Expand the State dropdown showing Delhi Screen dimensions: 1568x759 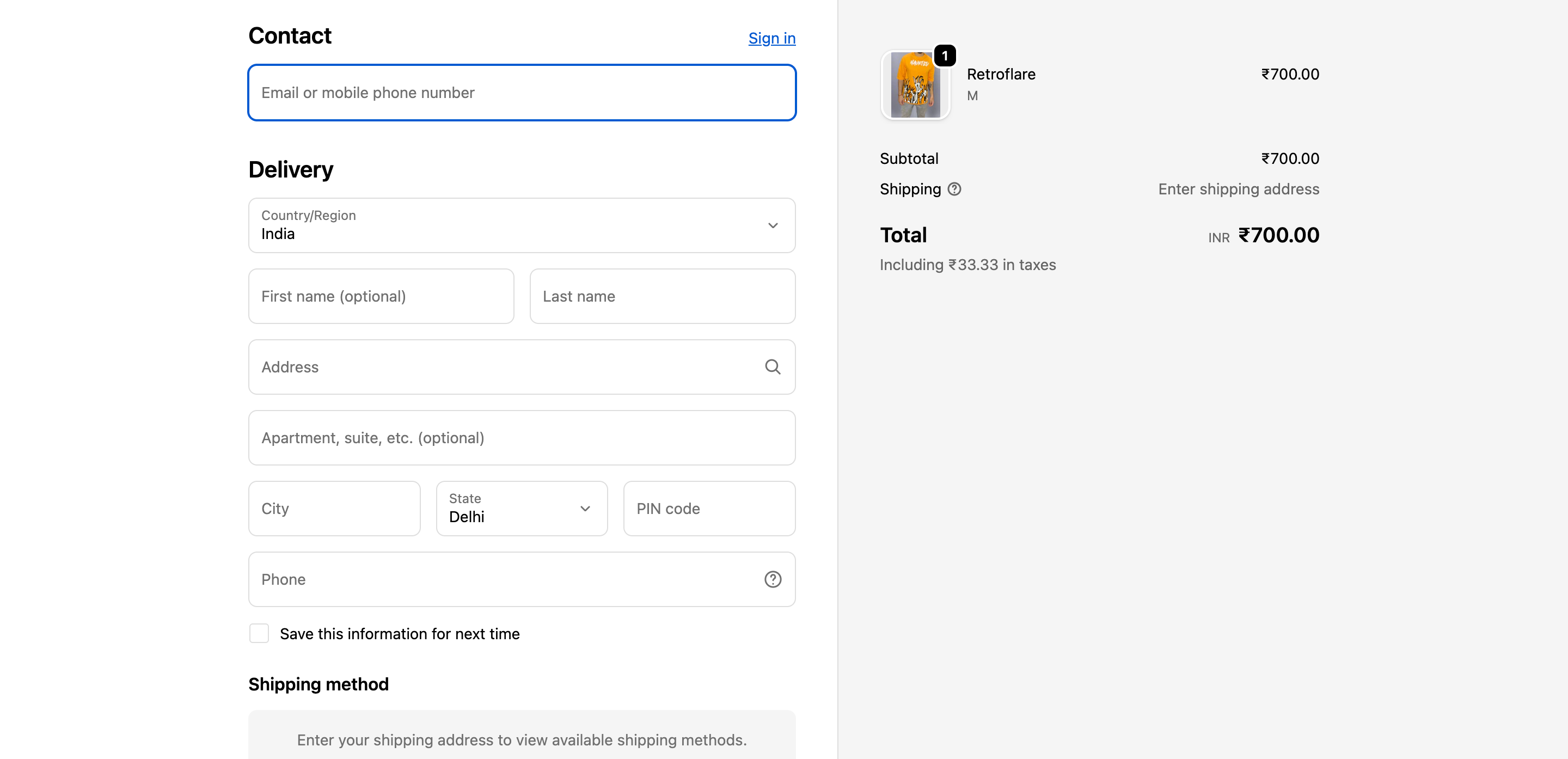[521, 508]
